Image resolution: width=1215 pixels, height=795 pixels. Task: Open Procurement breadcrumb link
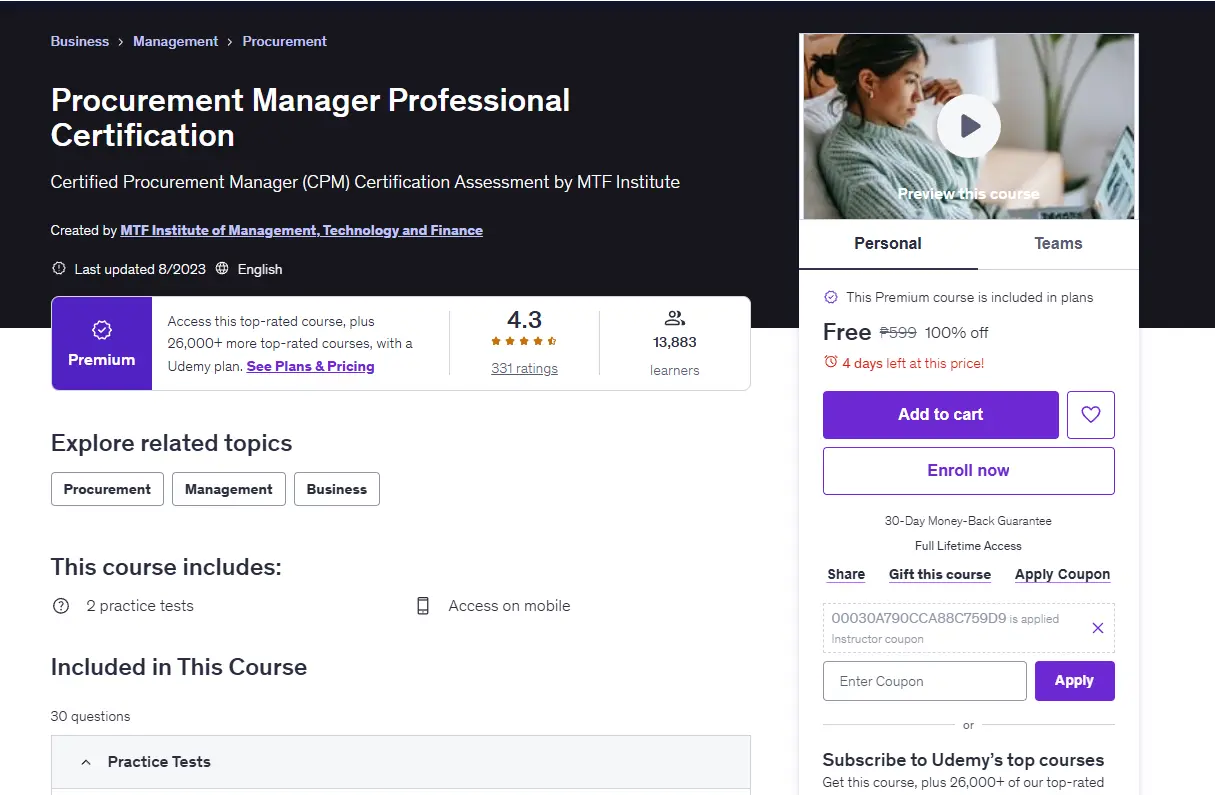click(x=284, y=42)
